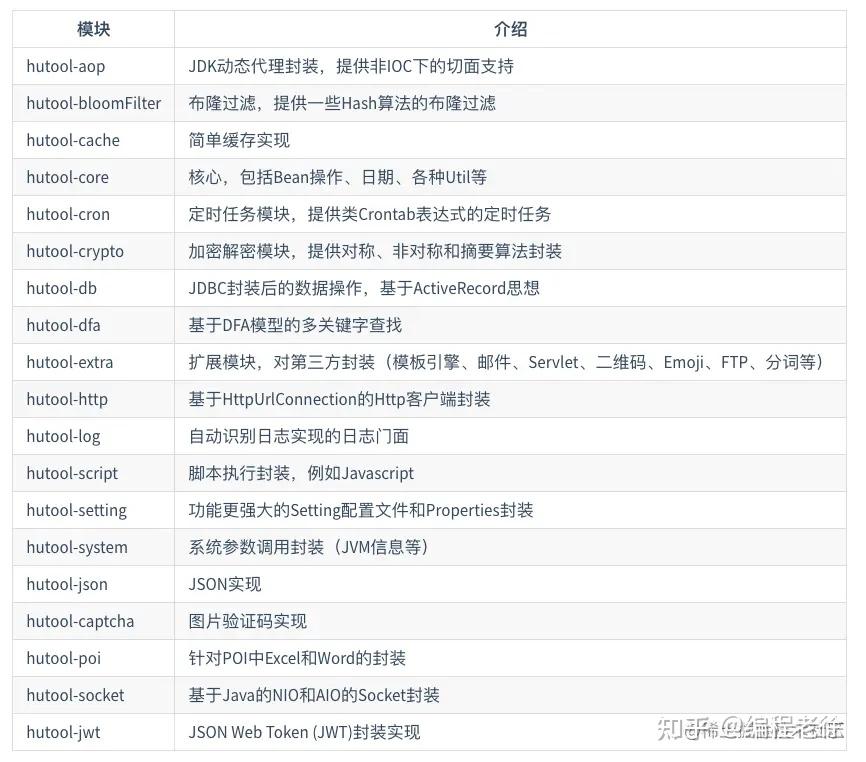Select the 扩展模块，对第三方封装 description
Image resolution: width=866 pixels, height=762 pixels.
pos(506,362)
